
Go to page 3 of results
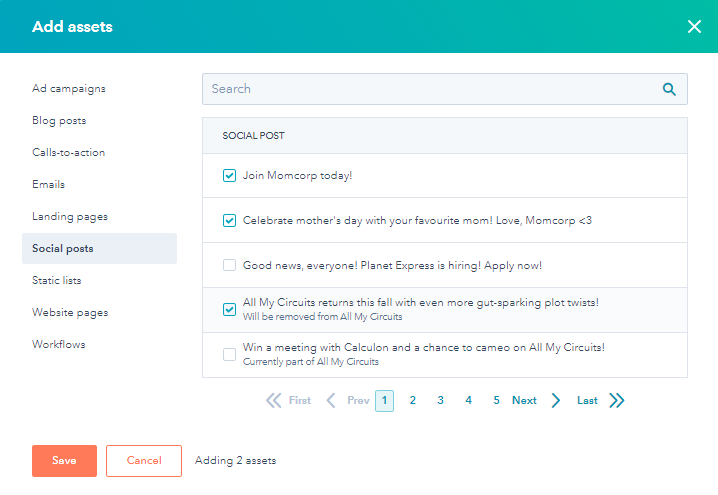(441, 400)
